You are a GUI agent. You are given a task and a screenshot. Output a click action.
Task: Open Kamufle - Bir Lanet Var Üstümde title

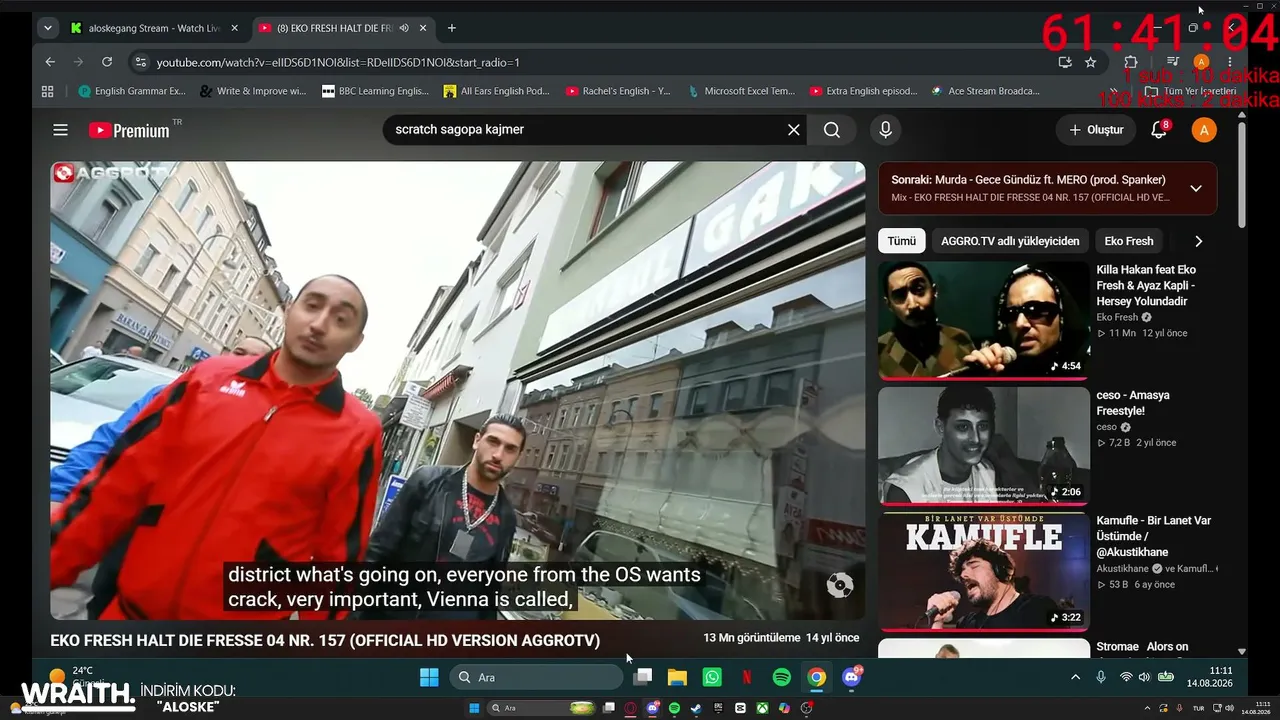pyautogui.click(x=1154, y=537)
